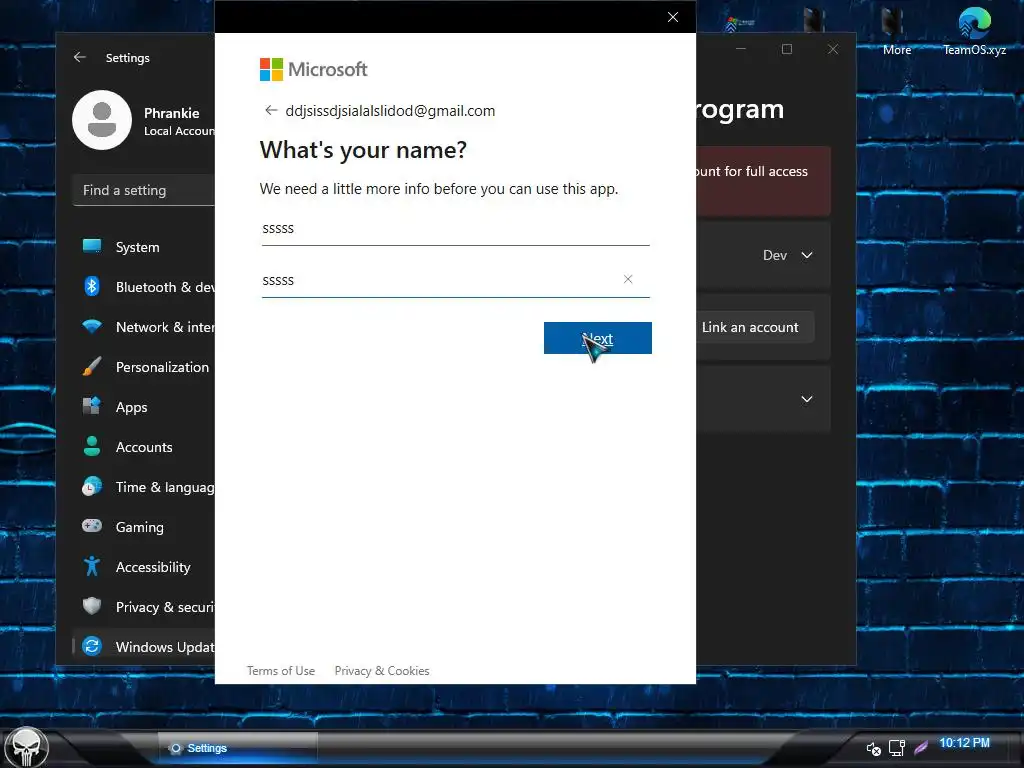Click the Find a setting search box
Image resolution: width=1024 pixels, height=768 pixels.
click(x=144, y=190)
